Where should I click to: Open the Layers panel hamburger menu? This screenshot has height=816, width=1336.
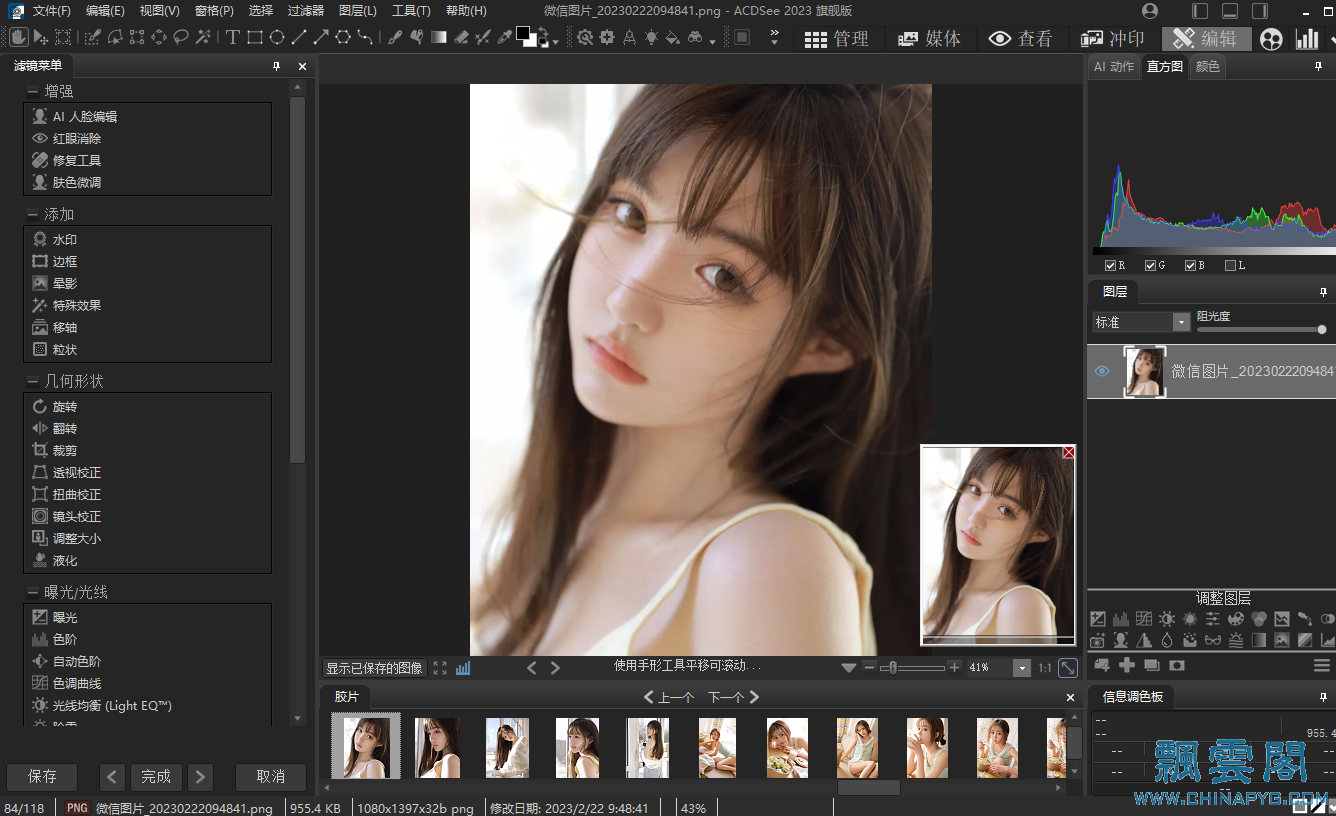click(1322, 665)
